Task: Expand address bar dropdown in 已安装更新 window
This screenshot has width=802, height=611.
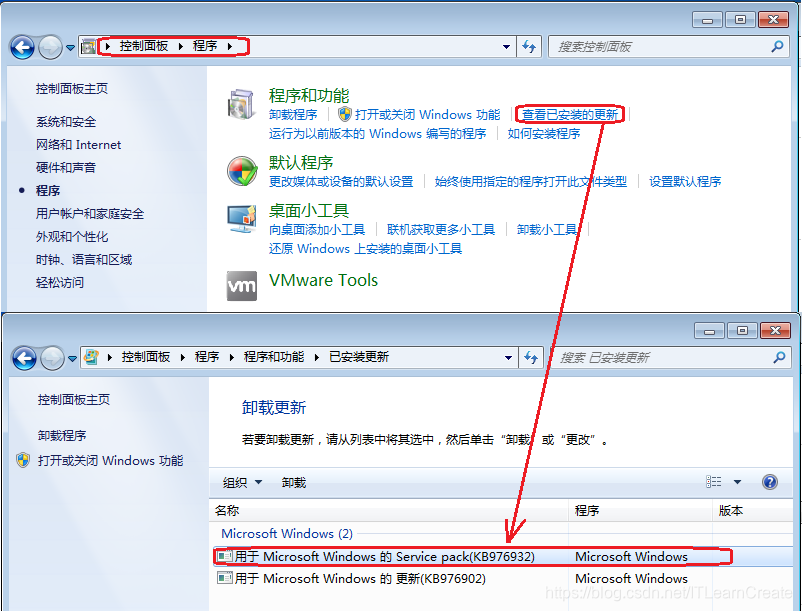Action: point(508,357)
